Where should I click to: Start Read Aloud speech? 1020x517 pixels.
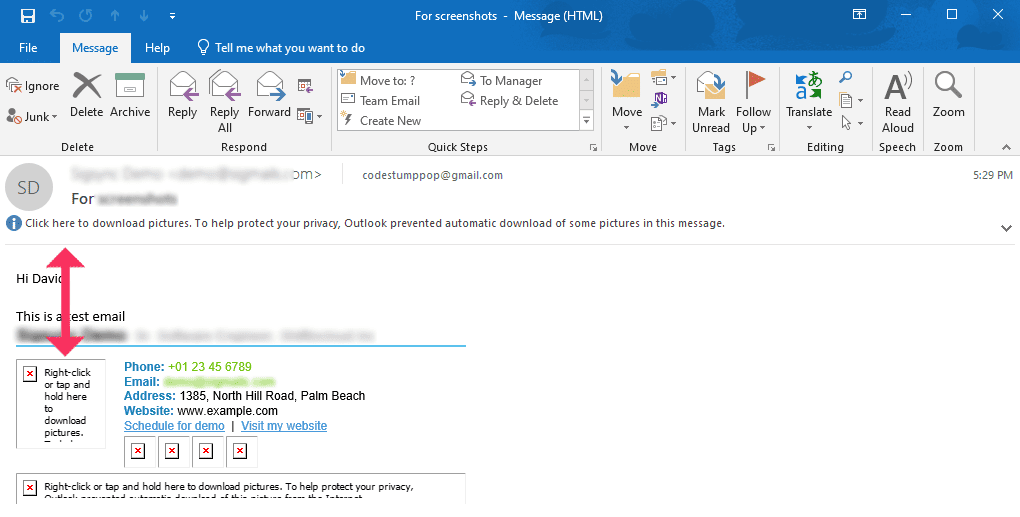tap(897, 101)
